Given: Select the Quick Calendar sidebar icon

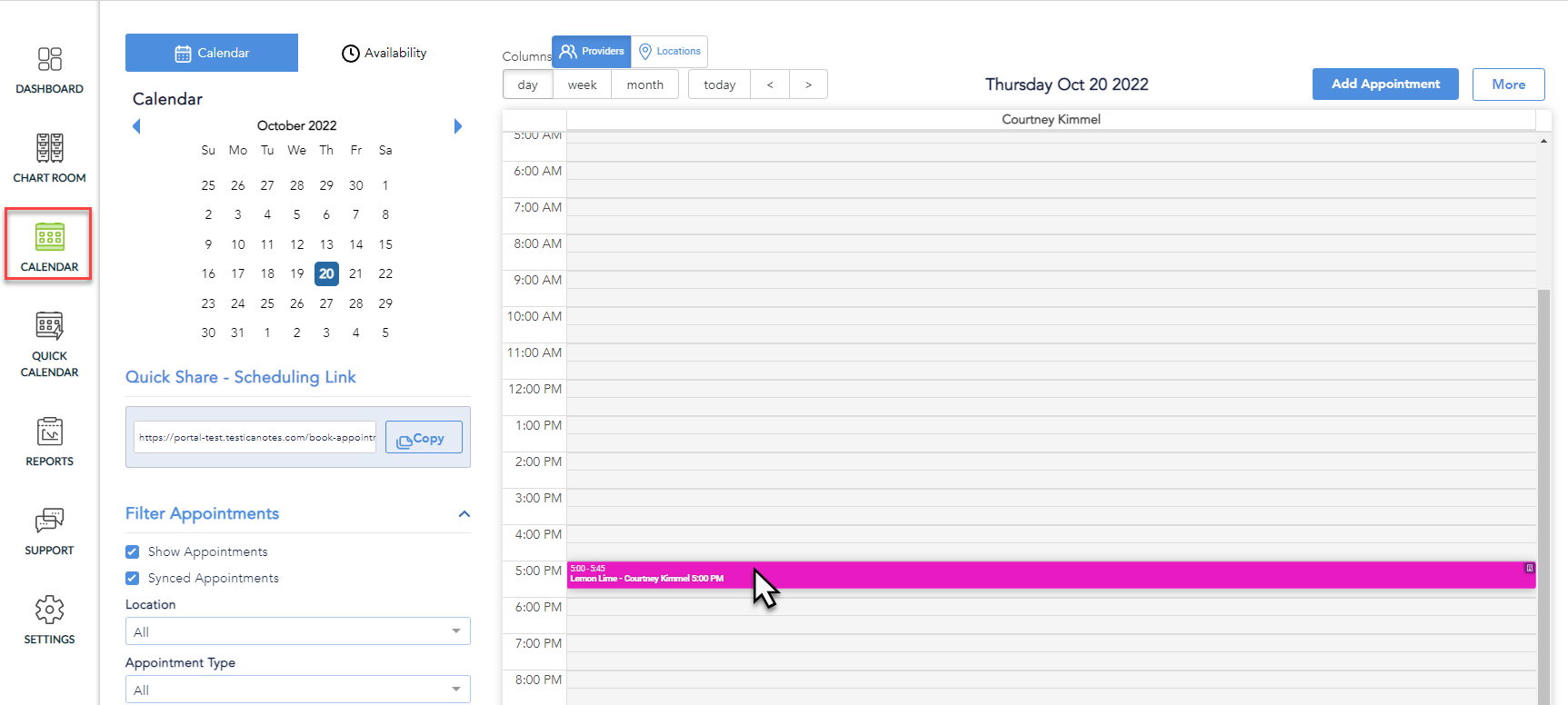Looking at the screenshot, I should [49, 327].
